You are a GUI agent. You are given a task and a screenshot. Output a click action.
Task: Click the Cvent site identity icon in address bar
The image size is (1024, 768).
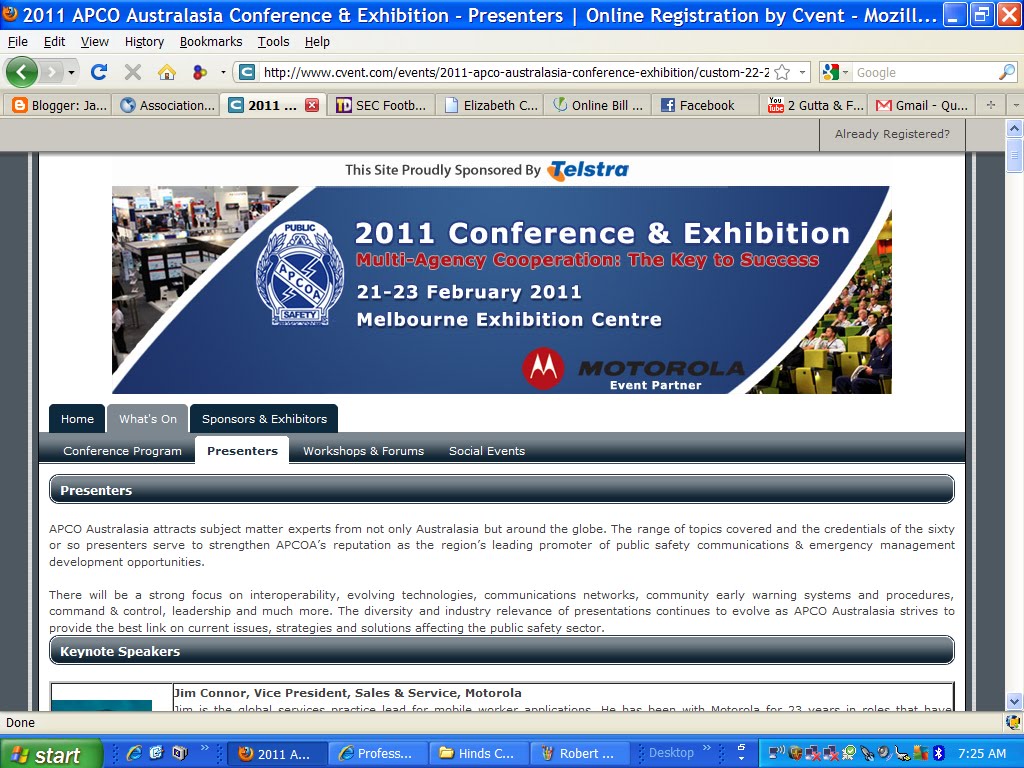[x=247, y=72]
